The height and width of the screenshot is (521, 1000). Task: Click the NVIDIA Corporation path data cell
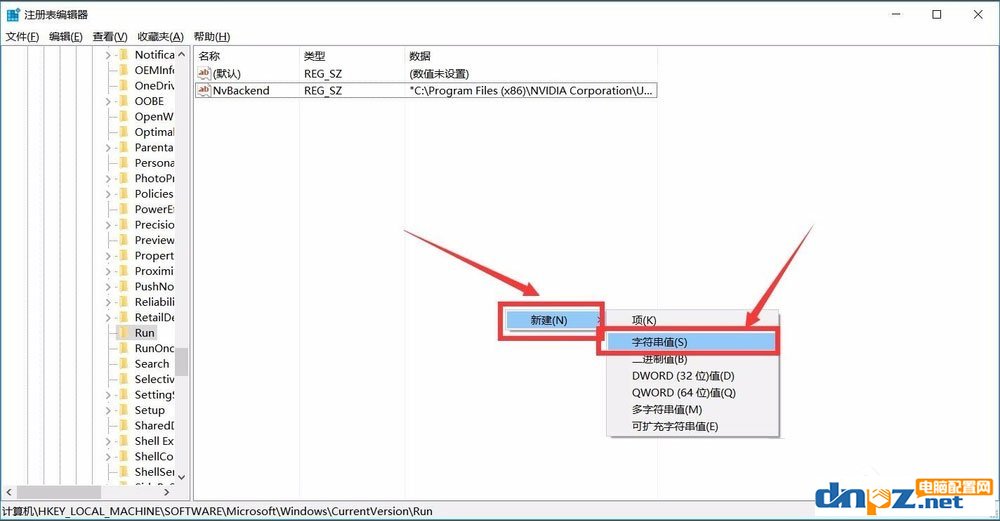tap(531, 91)
